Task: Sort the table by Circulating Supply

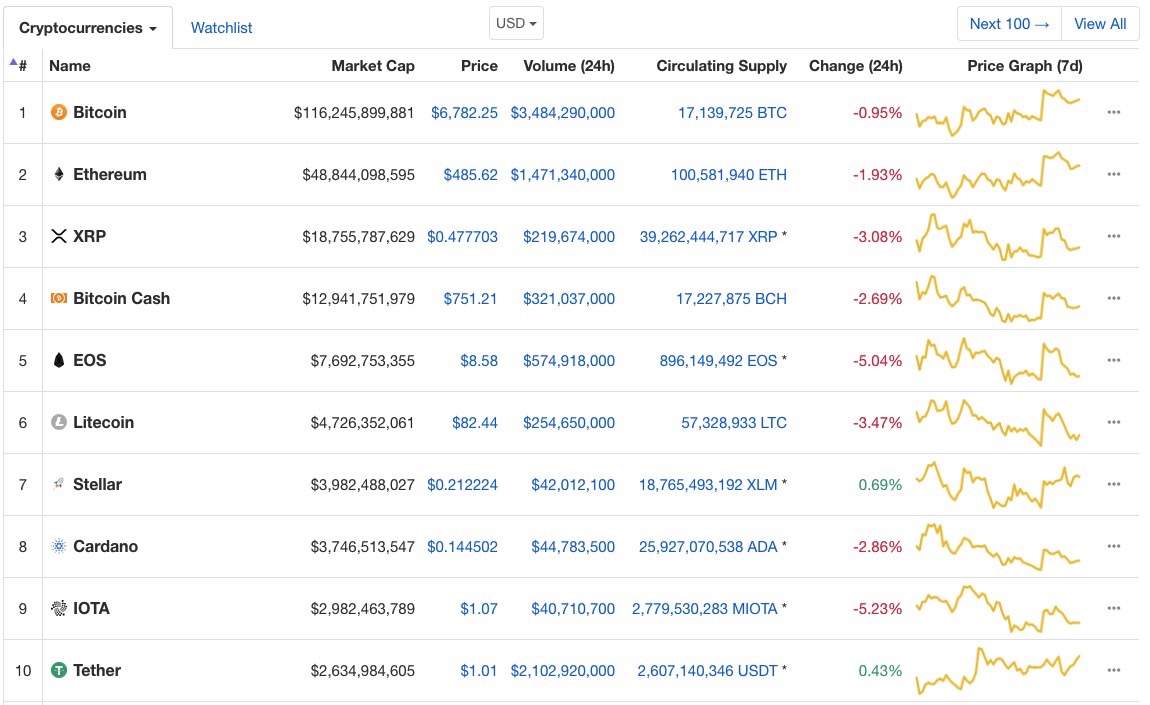Action: 722,65
